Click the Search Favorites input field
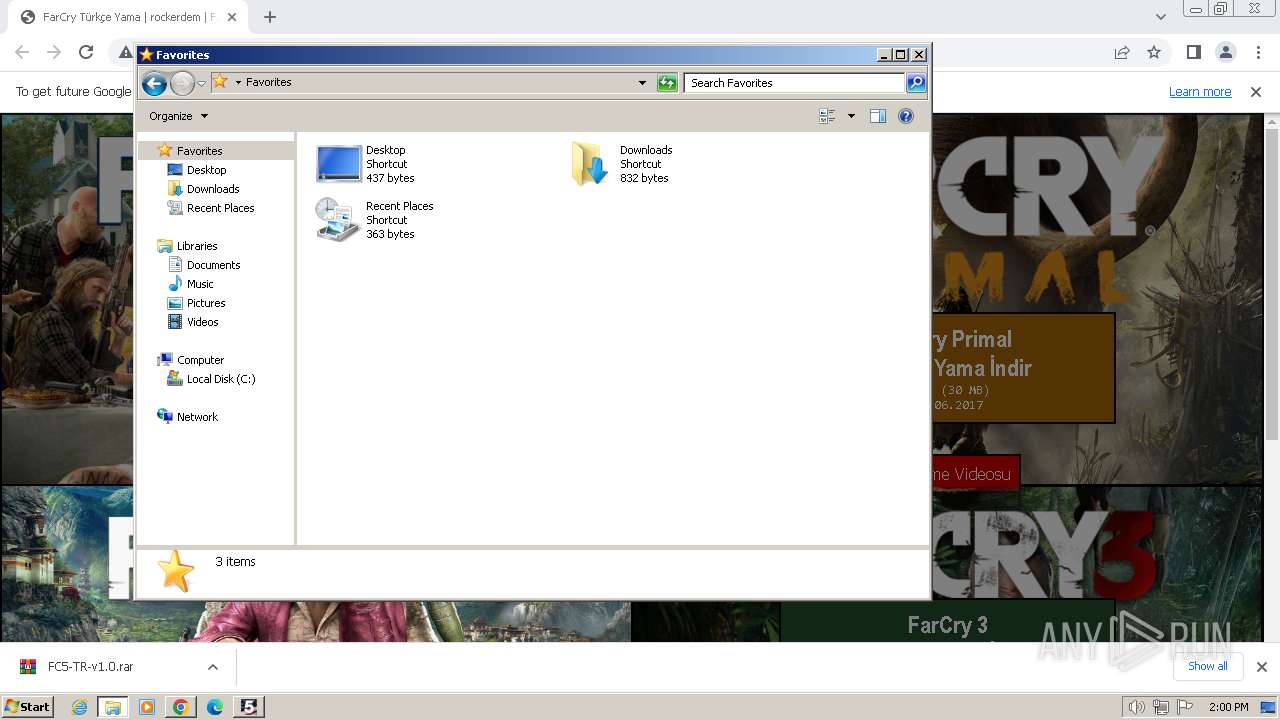The image size is (1280, 720). pos(795,83)
